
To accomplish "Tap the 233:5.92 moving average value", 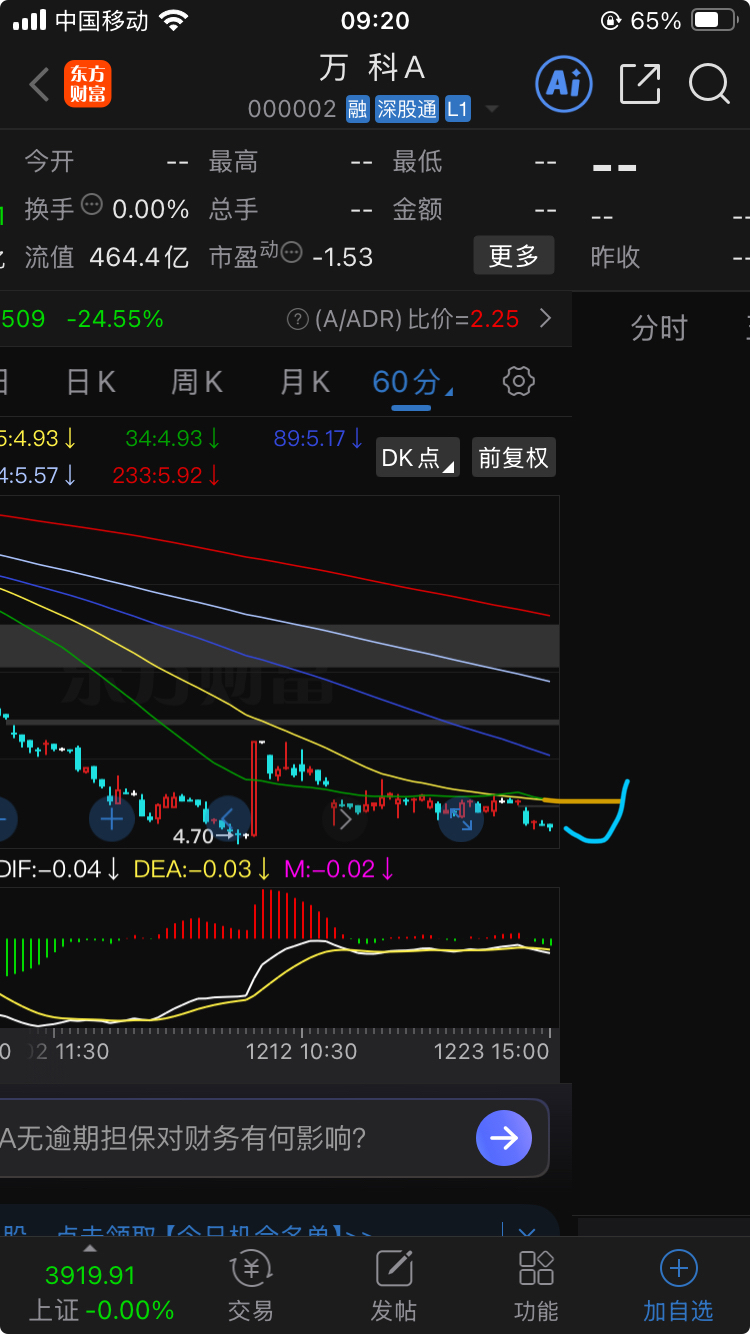I will click(x=168, y=476).
